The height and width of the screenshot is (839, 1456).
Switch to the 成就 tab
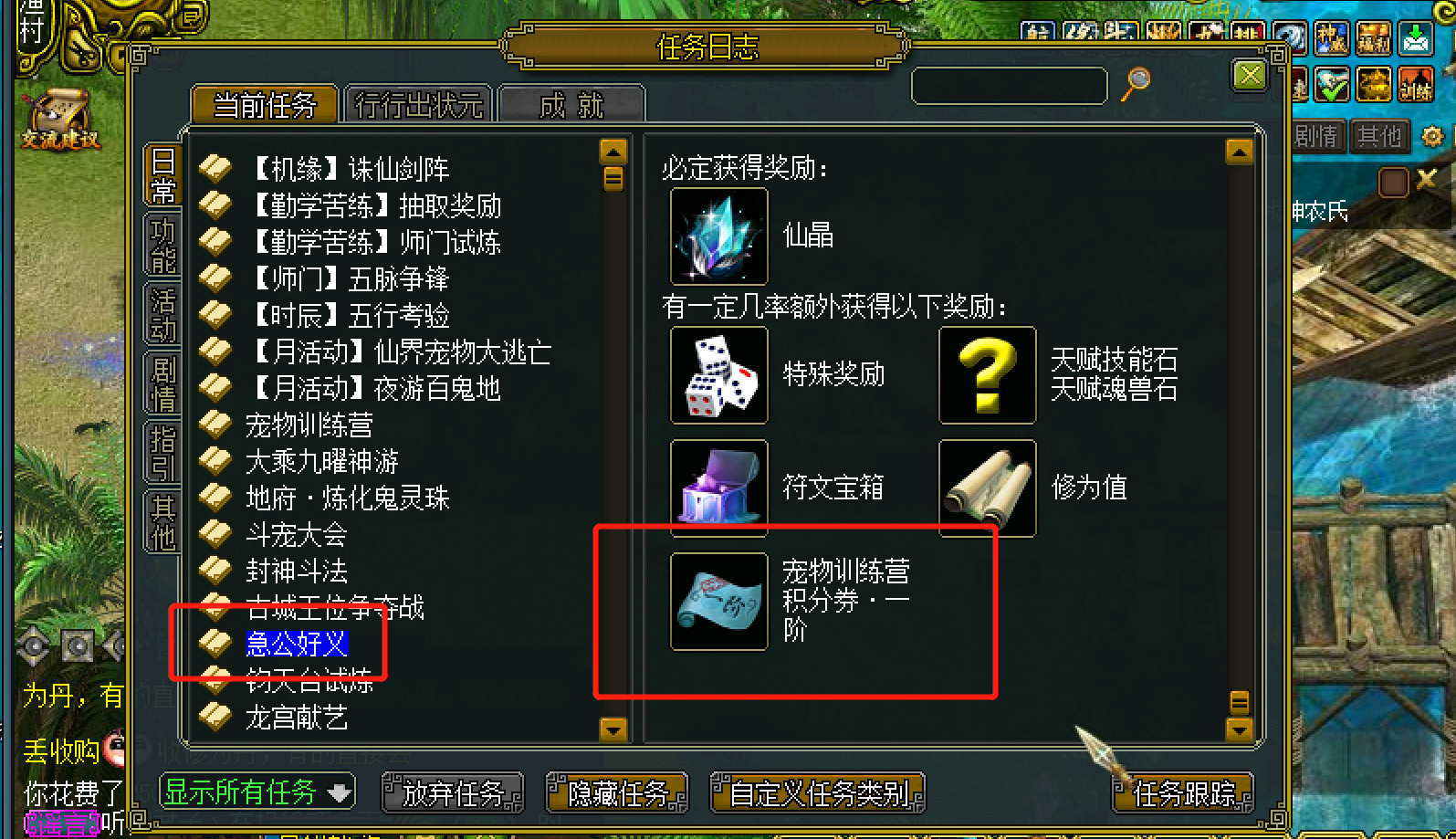tap(571, 105)
